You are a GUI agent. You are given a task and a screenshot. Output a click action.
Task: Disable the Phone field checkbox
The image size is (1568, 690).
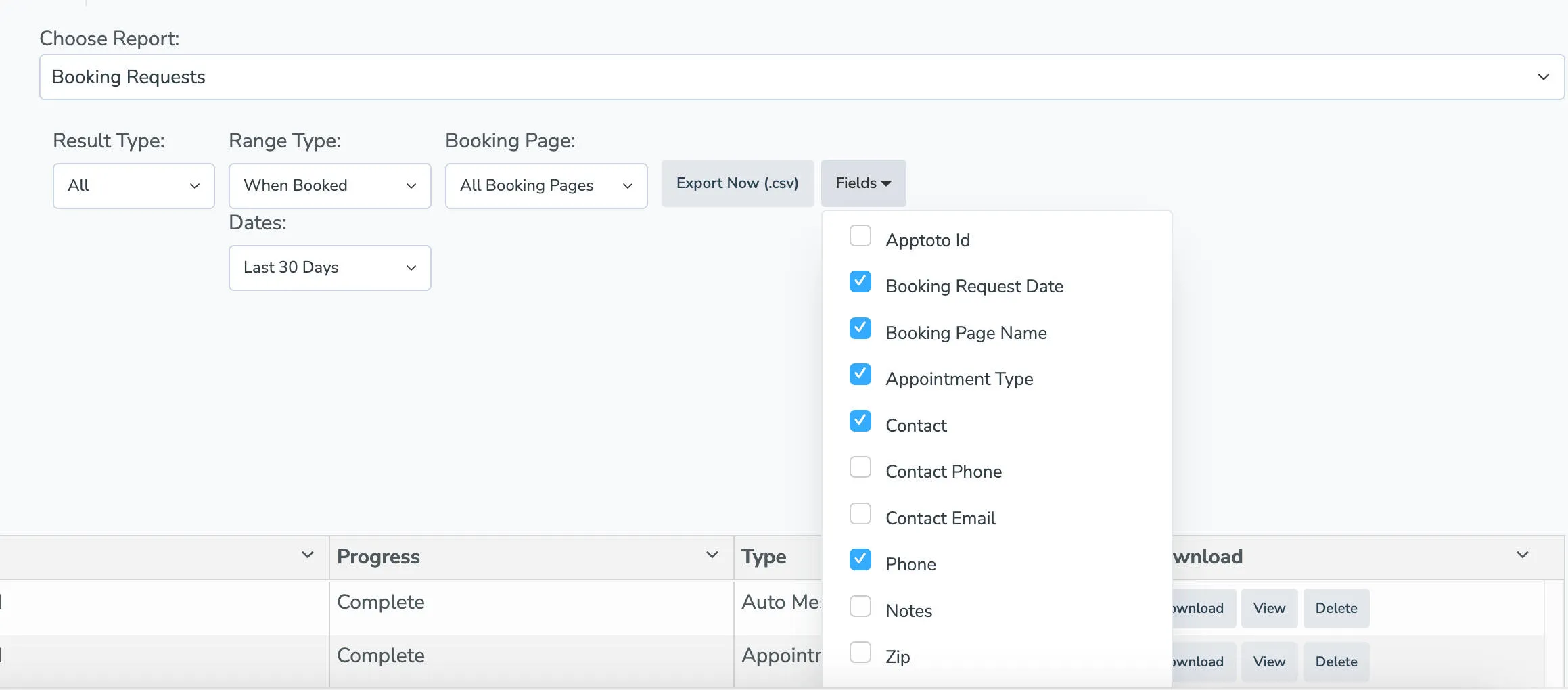coord(860,559)
